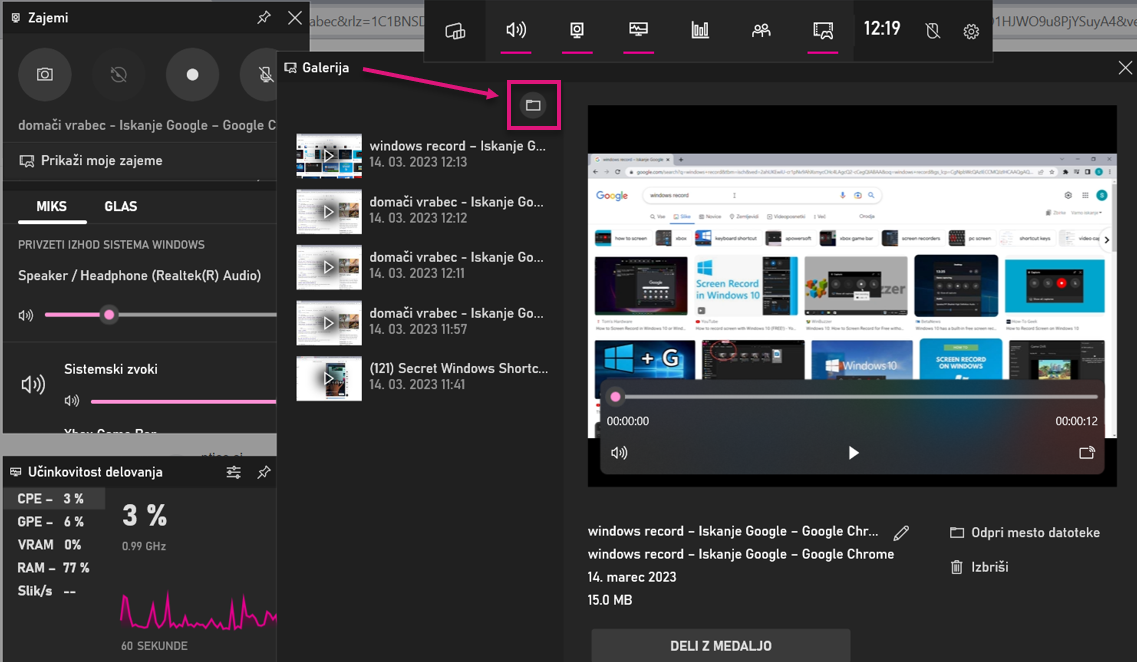
Task: Click the pop-out icon in the video player
Action: click(x=1086, y=452)
